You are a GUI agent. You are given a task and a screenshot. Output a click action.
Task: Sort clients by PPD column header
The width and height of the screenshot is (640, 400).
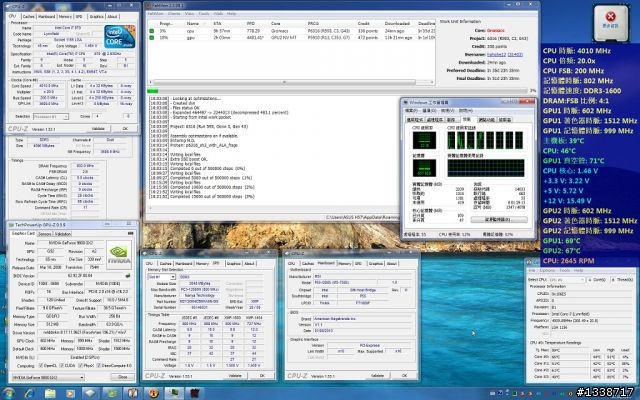pyautogui.click(x=251, y=24)
